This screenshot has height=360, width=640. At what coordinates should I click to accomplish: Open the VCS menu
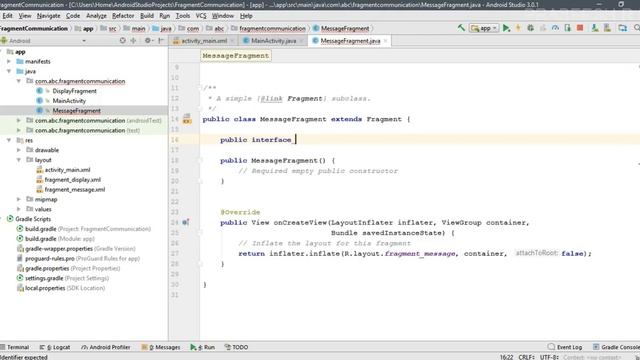point(201,16)
